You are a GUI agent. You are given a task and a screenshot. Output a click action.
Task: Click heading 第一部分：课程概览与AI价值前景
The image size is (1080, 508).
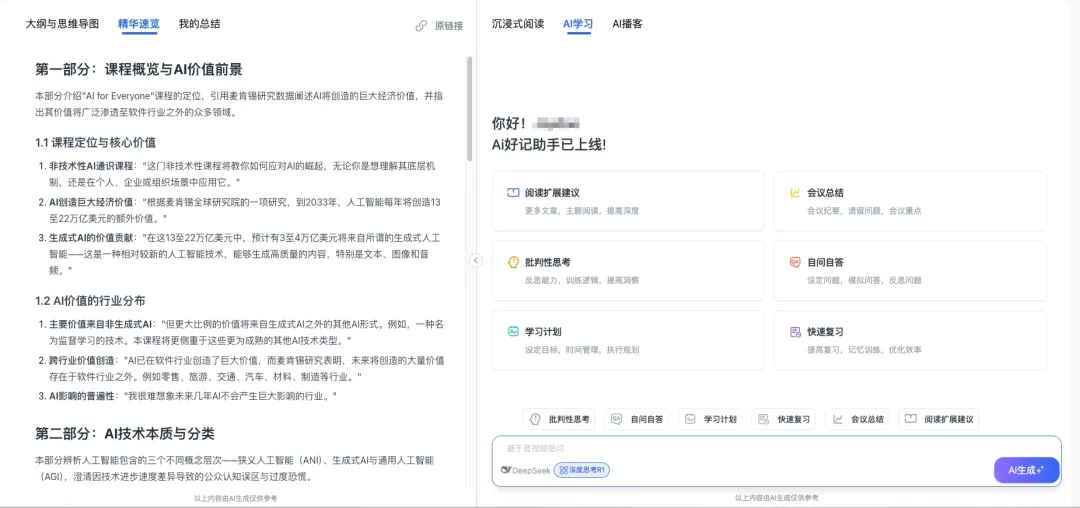(138, 70)
